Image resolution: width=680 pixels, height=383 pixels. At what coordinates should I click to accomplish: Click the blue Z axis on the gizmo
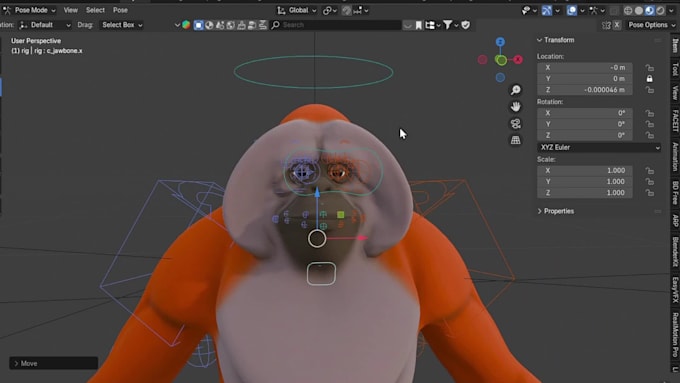point(500,42)
